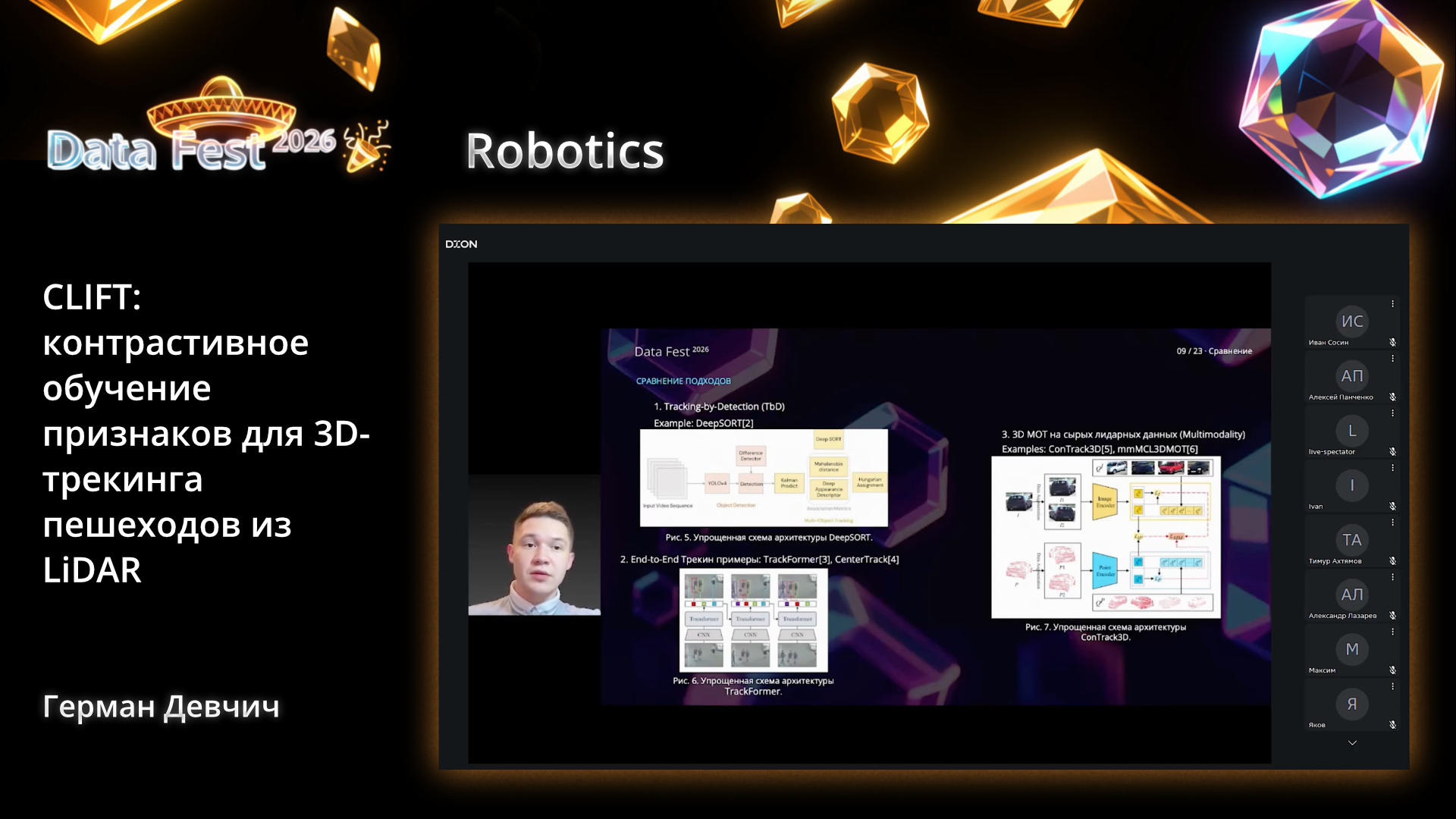Open options menu for Иван Сосин

click(1392, 304)
